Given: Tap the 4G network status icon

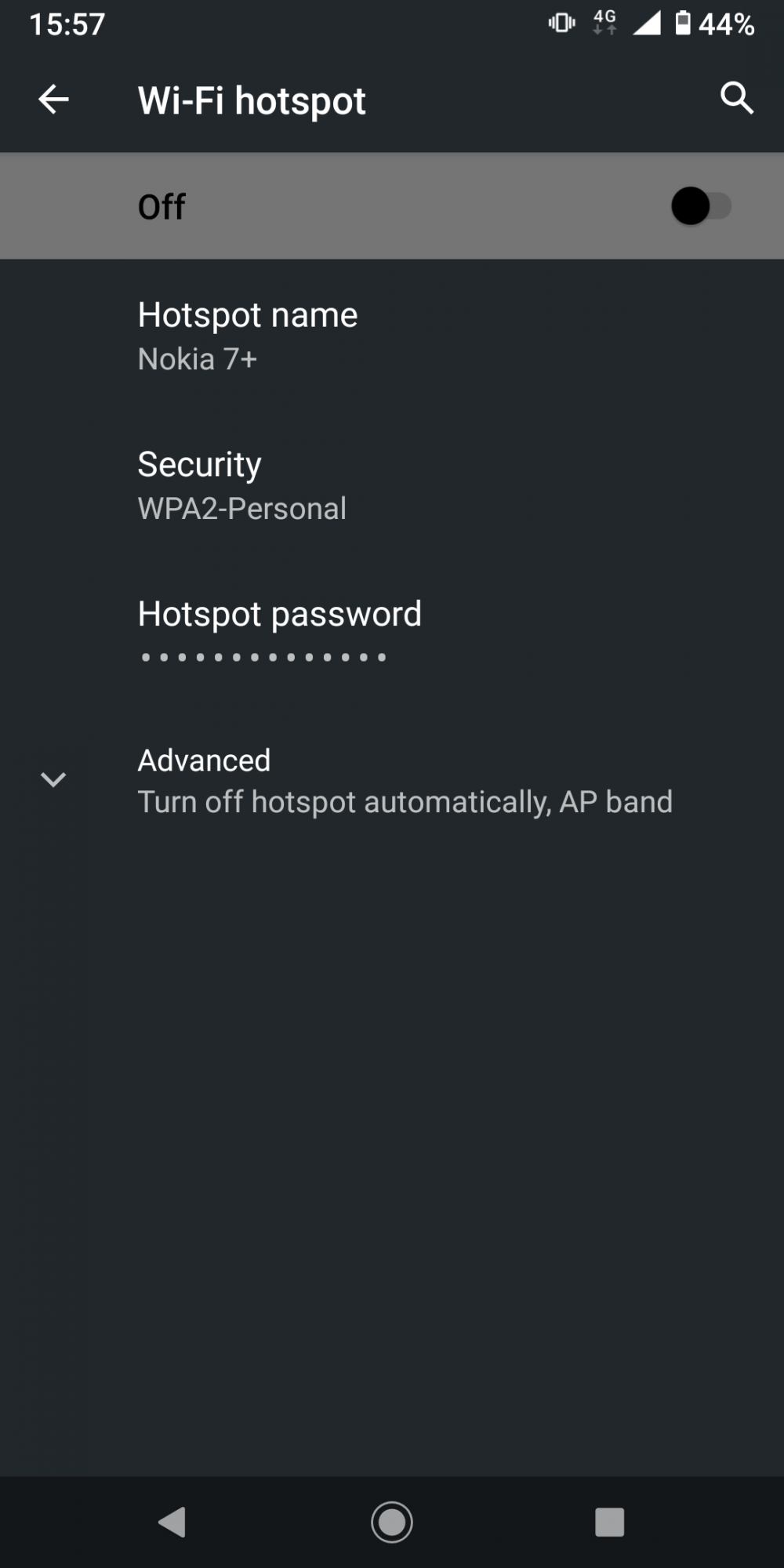Looking at the screenshot, I should [x=604, y=22].
